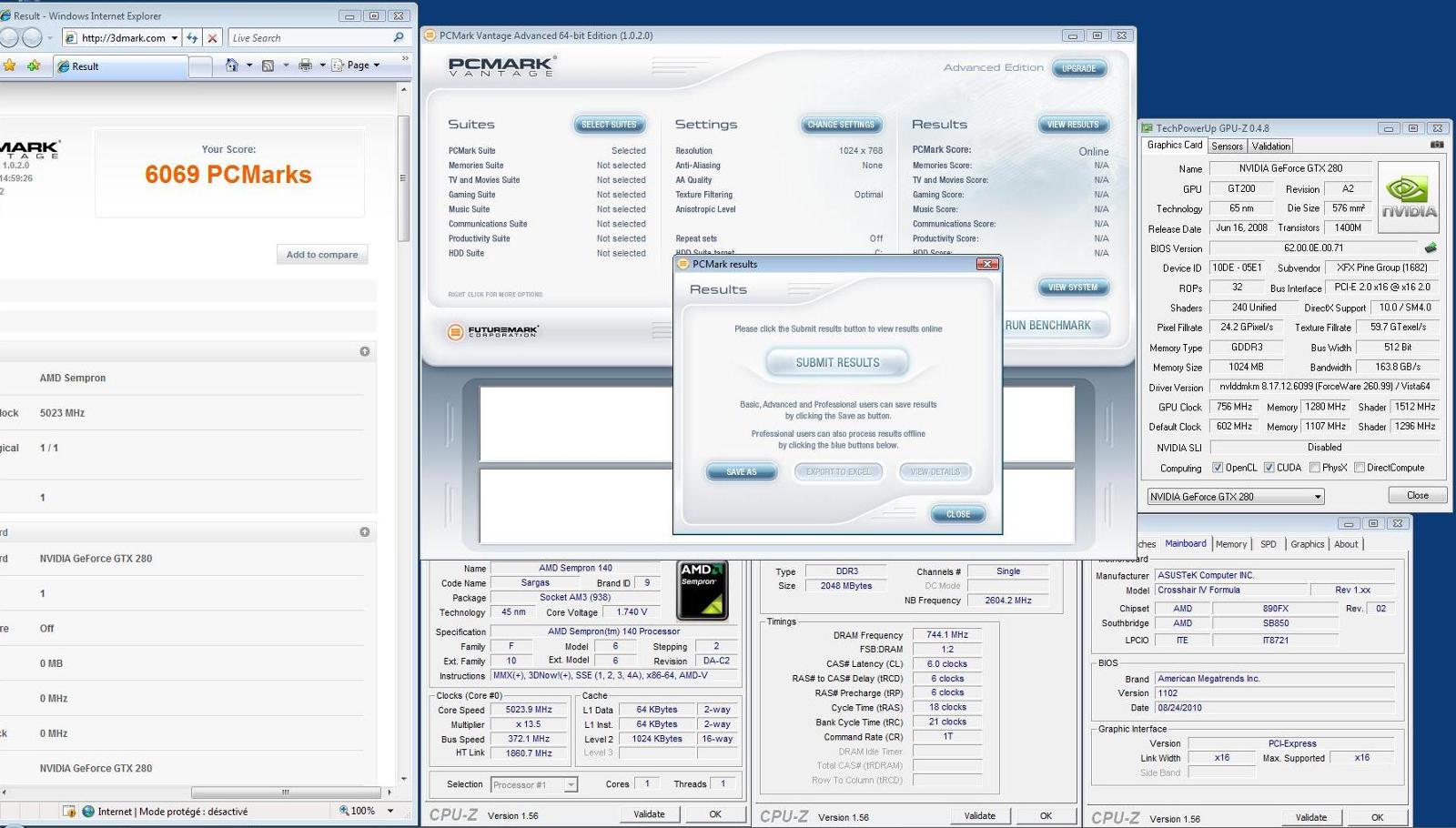The image size is (1456, 828).
Task: Add page to Favorites with star-plus icon
Action: pyautogui.click(x=35, y=66)
